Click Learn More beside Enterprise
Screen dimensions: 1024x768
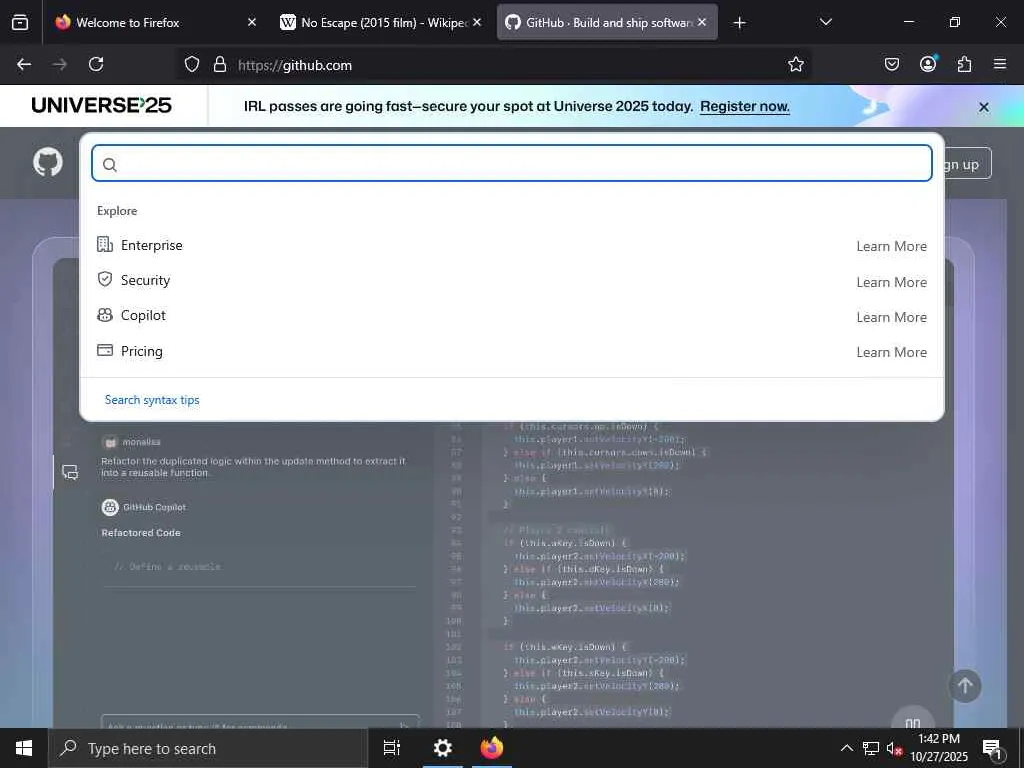(891, 246)
